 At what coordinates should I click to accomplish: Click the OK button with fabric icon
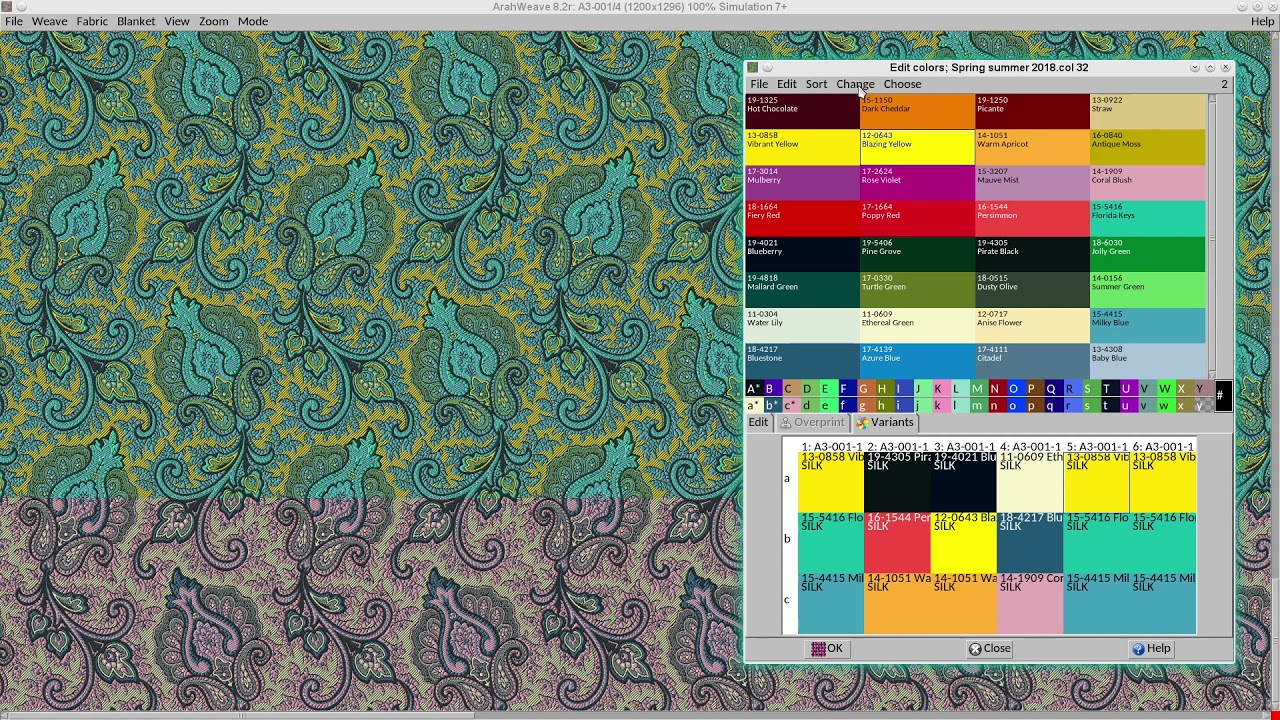coord(827,648)
